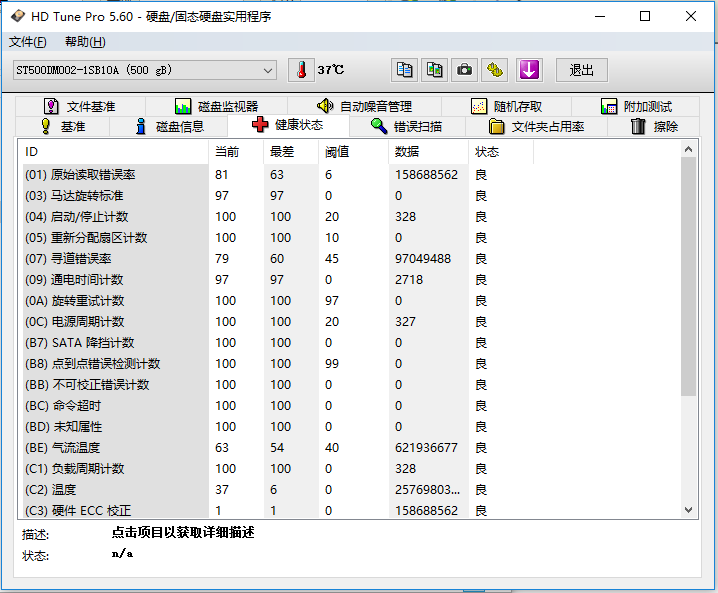Click the attribute list vertical scrollbar thumb

click(x=688, y=277)
